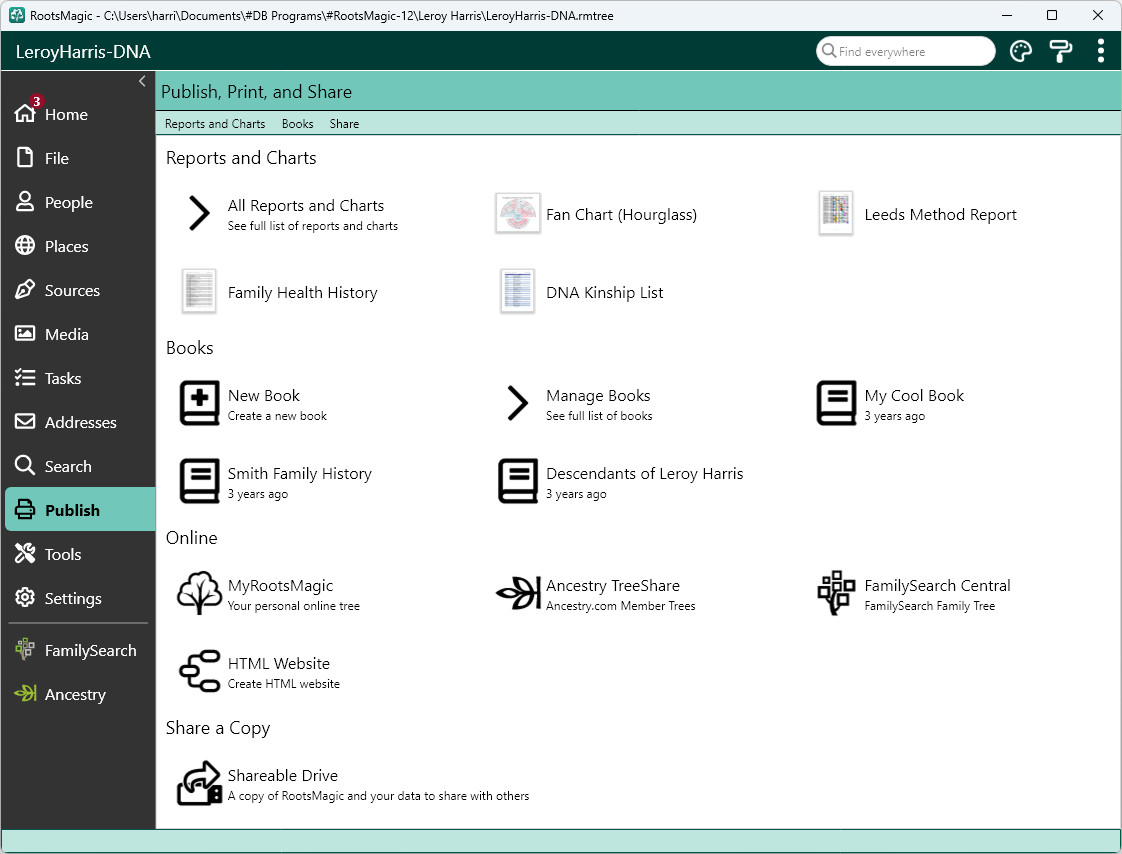
Task: Open MyRootsMagic online tree
Action: point(268,594)
